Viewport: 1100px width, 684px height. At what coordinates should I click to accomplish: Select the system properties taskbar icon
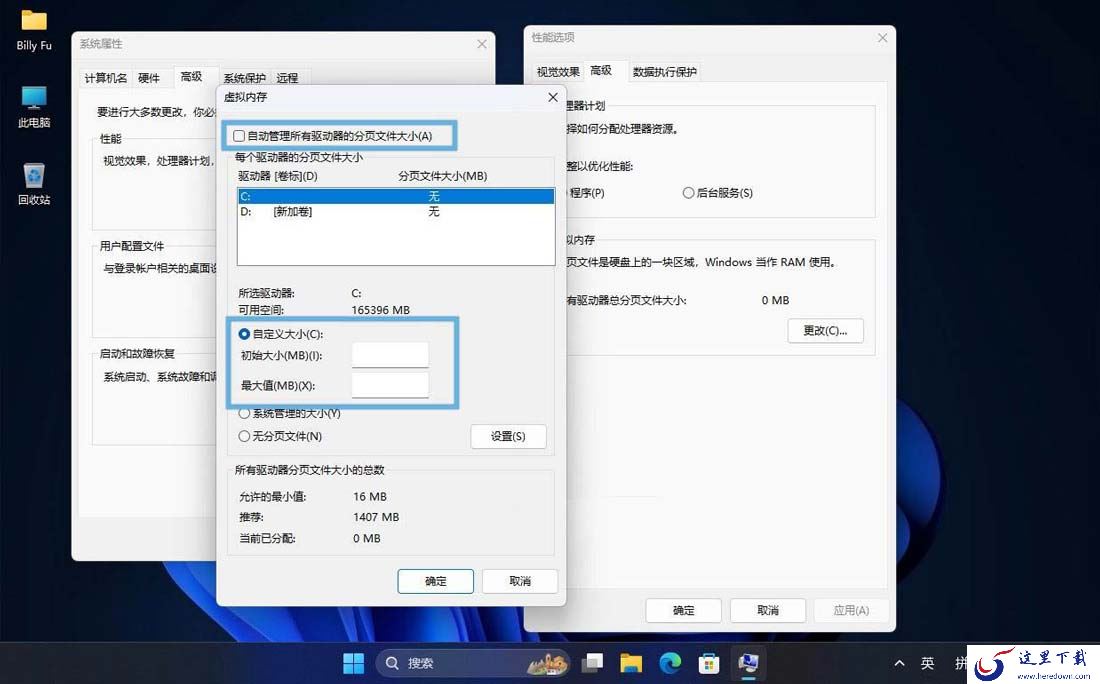(748, 662)
